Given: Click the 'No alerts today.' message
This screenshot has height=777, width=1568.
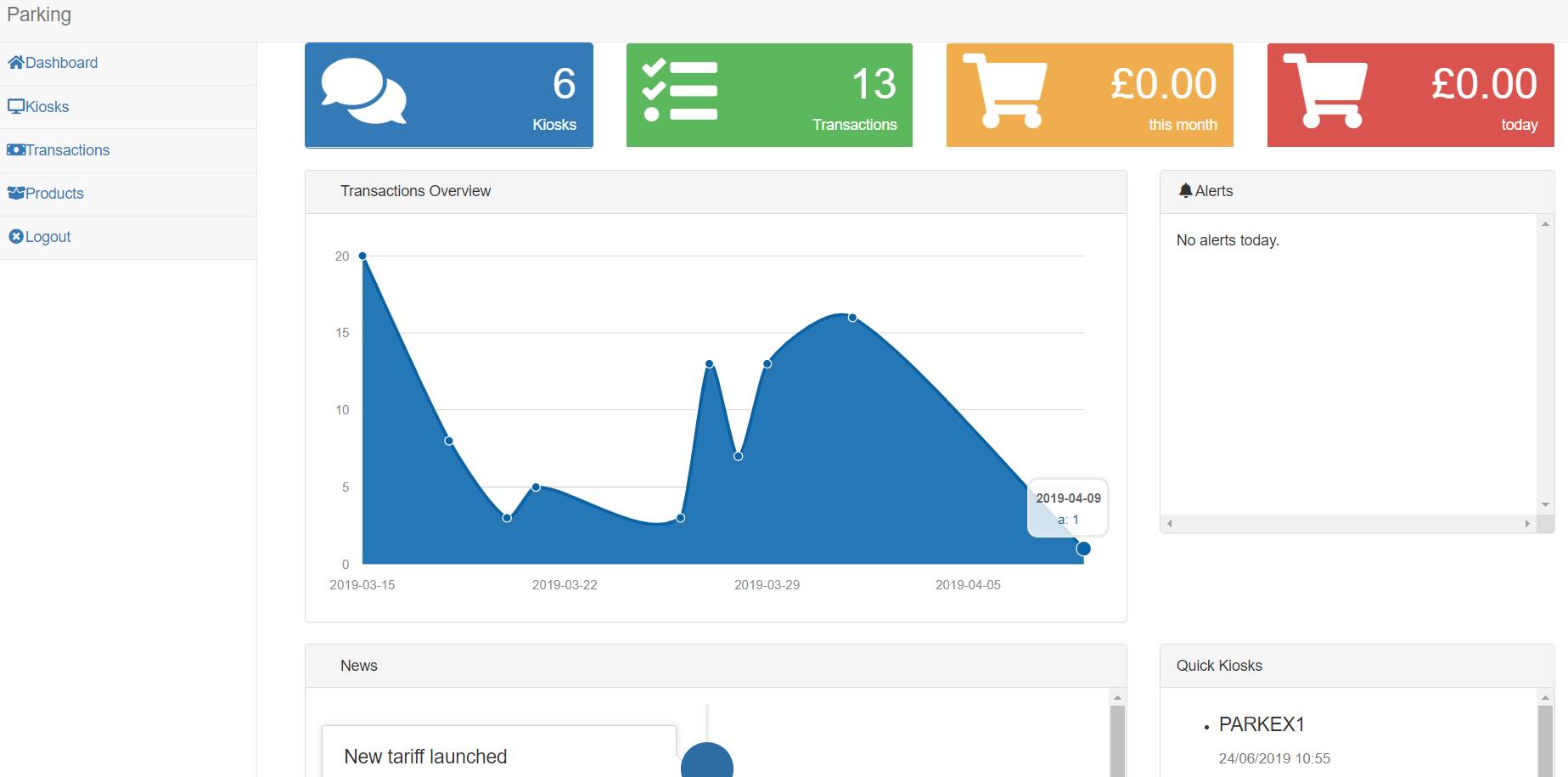Looking at the screenshot, I should point(1228,240).
